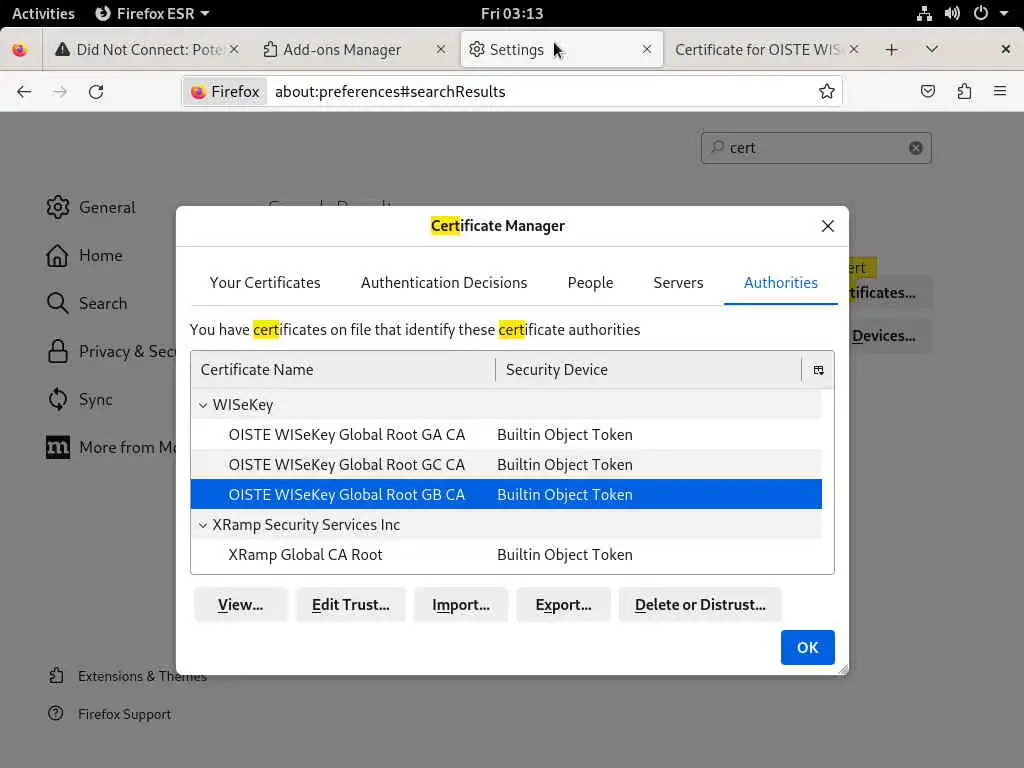Click Delete or Distrust... button

click(700, 605)
